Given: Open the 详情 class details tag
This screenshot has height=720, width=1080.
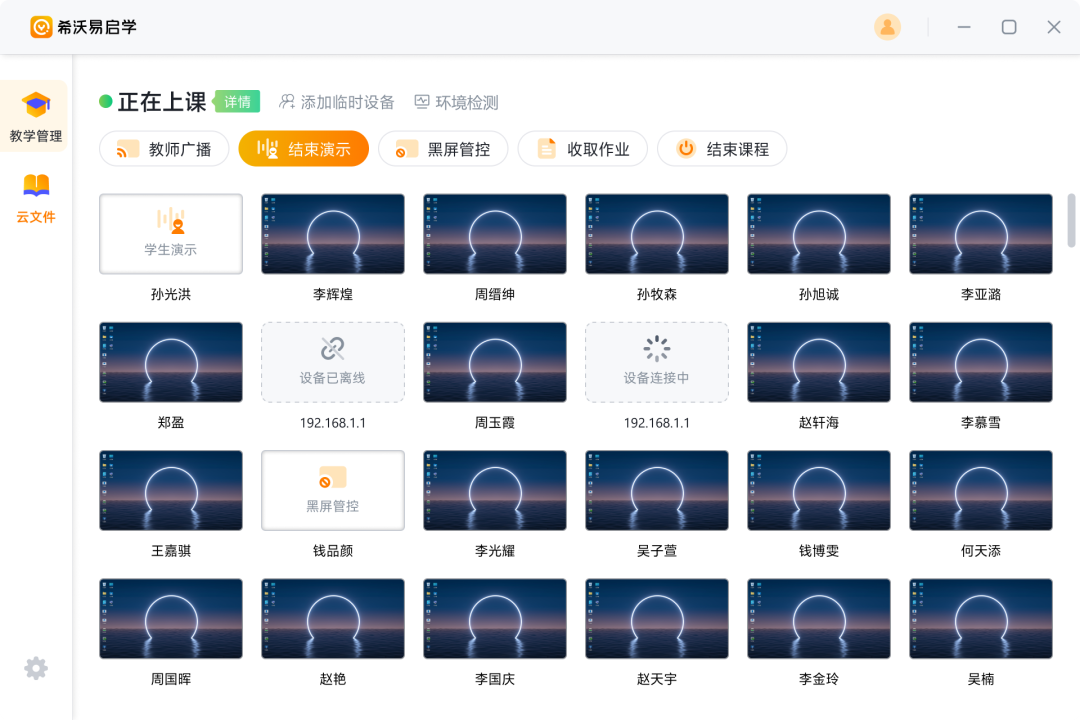Looking at the screenshot, I should pos(237,102).
